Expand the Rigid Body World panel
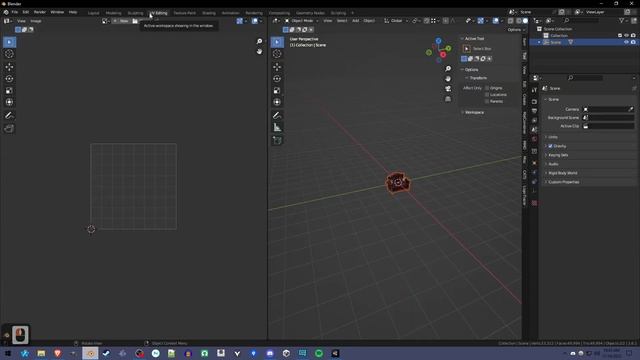The image size is (640, 360). click(562, 173)
